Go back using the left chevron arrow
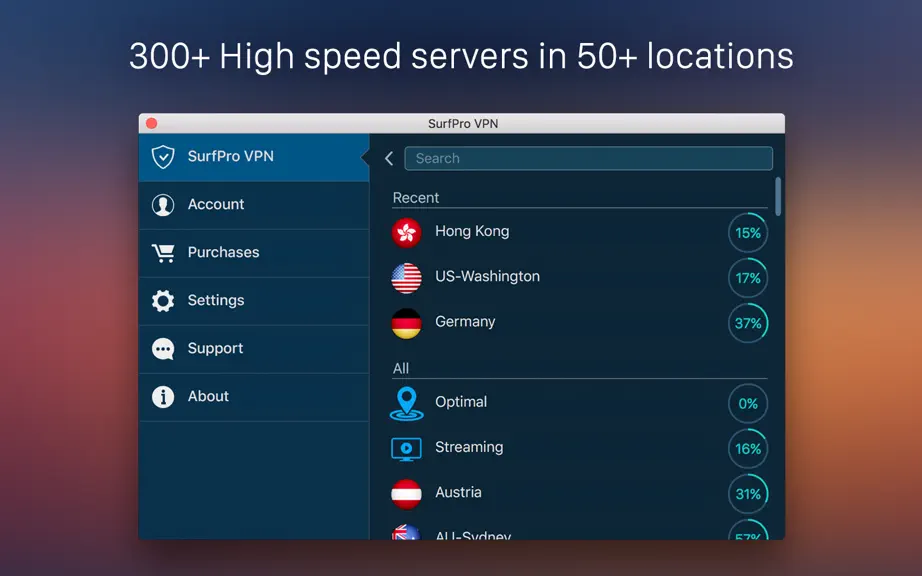922x576 pixels. (x=389, y=158)
